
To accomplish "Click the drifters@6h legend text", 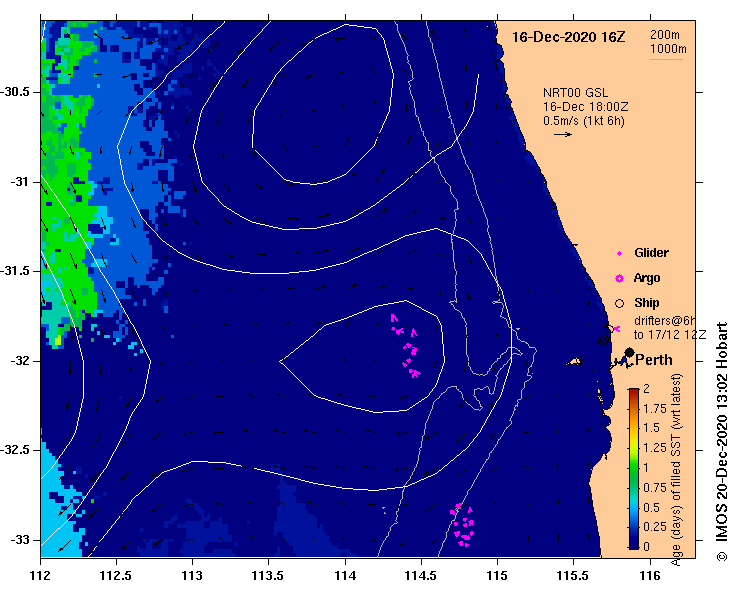I will pos(665,321).
